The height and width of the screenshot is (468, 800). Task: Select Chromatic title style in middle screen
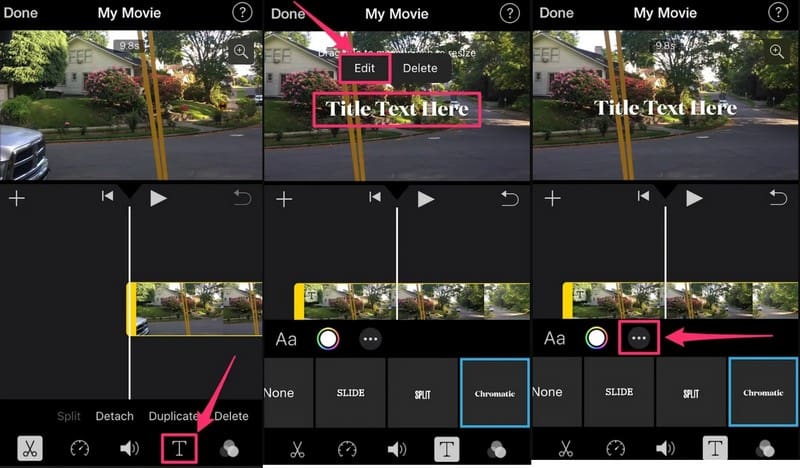pos(494,392)
